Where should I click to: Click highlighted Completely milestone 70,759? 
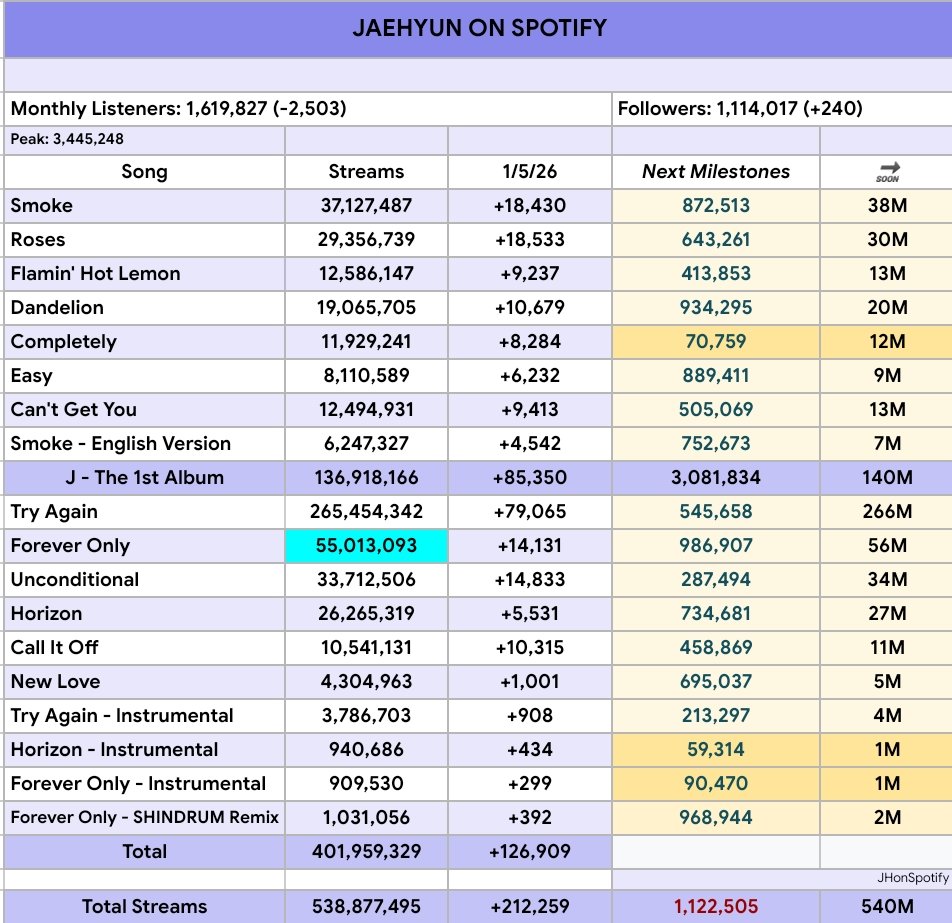[x=716, y=342]
